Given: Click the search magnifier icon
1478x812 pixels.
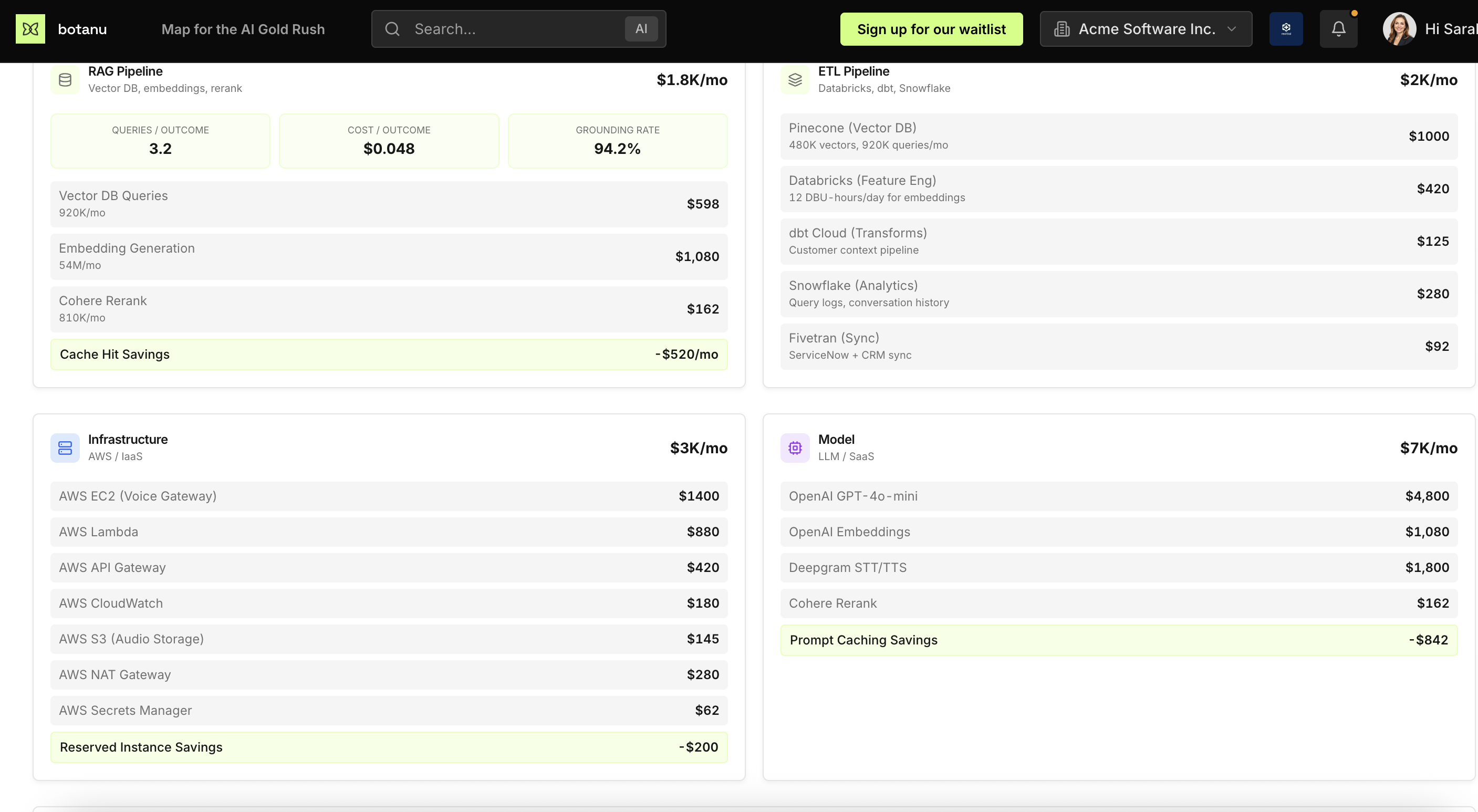Looking at the screenshot, I should click(392, 29).
